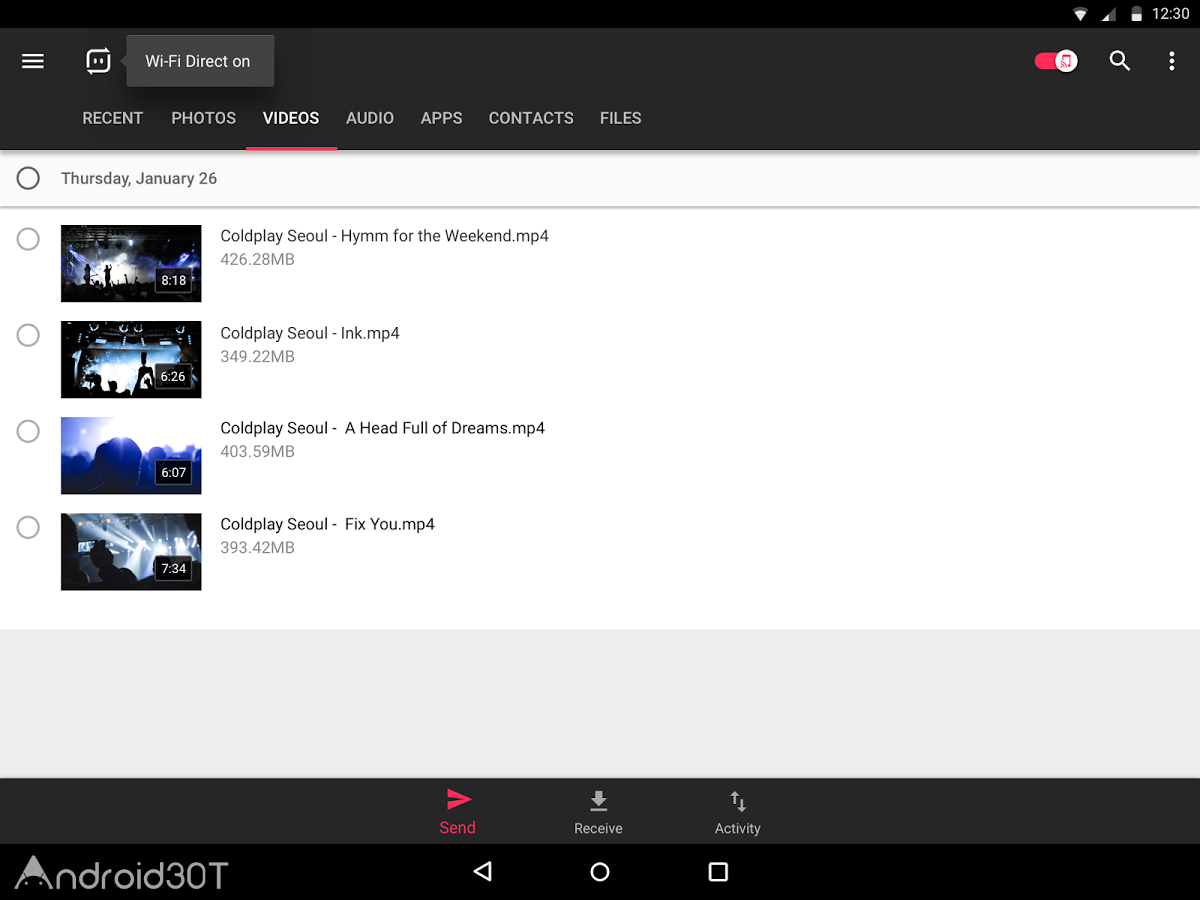Click the Hymm for the Weekend.mp4 filename

[x=385, y=236]
